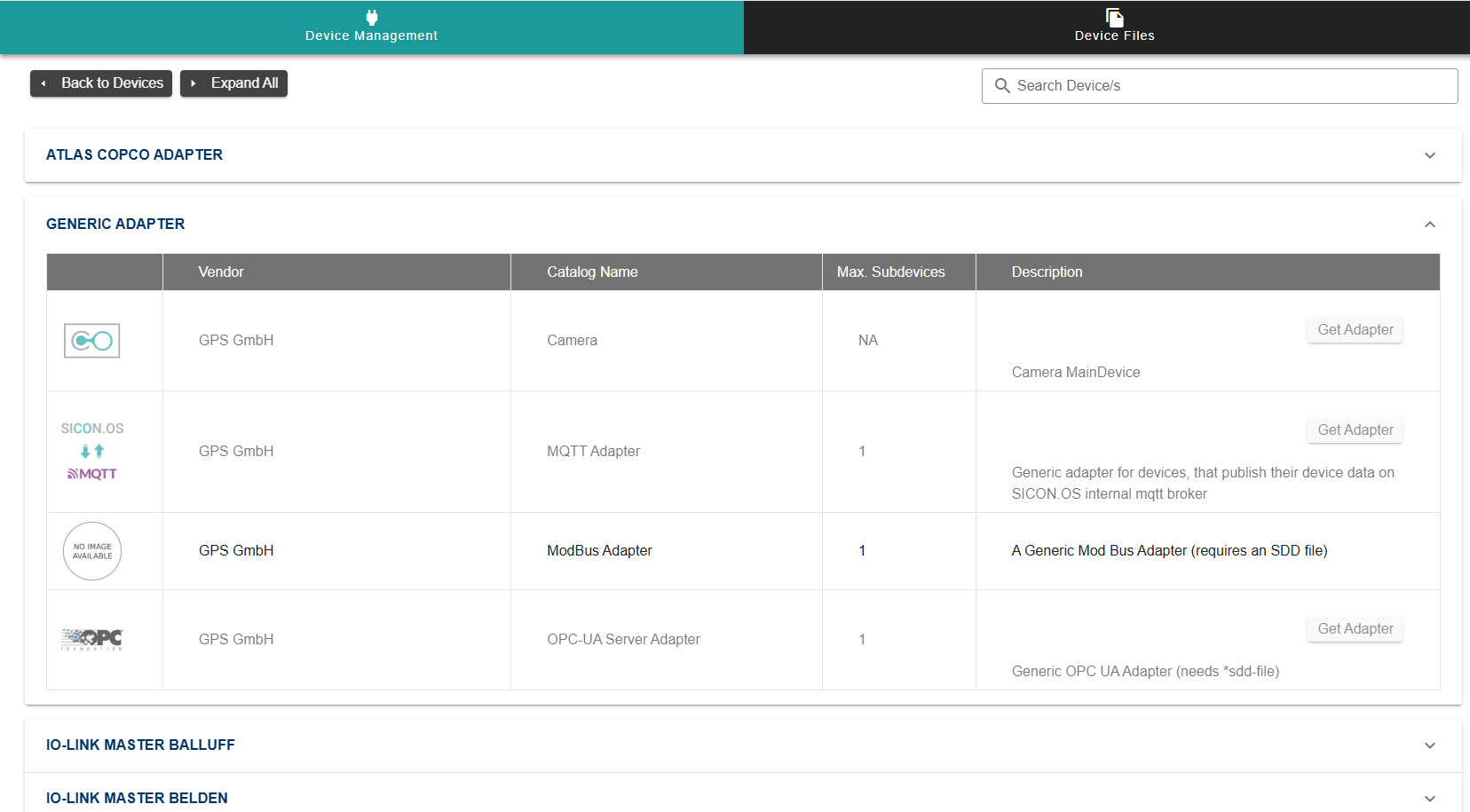Open the Device Management tab
1470x812 pixels.
tap(371, 28)
